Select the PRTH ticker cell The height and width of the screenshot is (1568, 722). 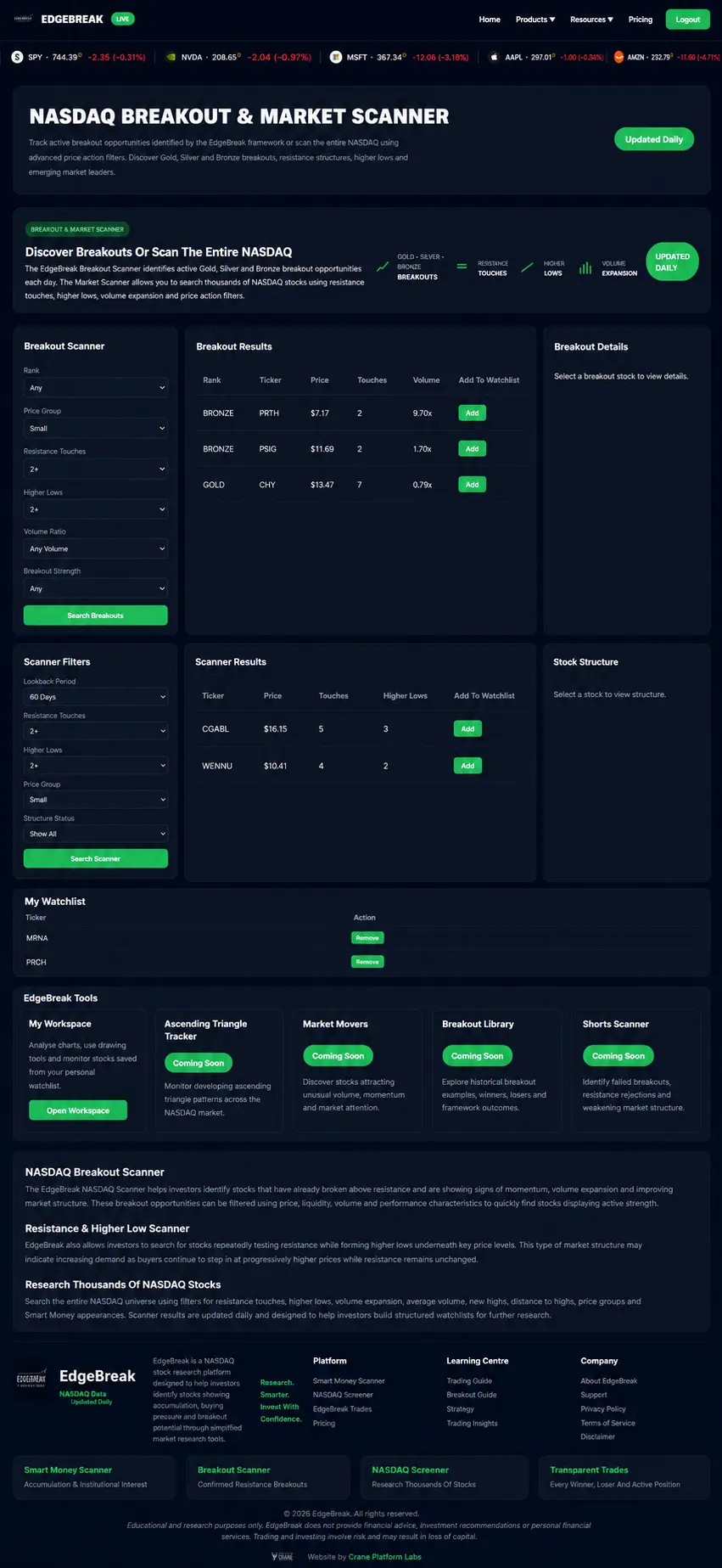click(x=269, y=413)
